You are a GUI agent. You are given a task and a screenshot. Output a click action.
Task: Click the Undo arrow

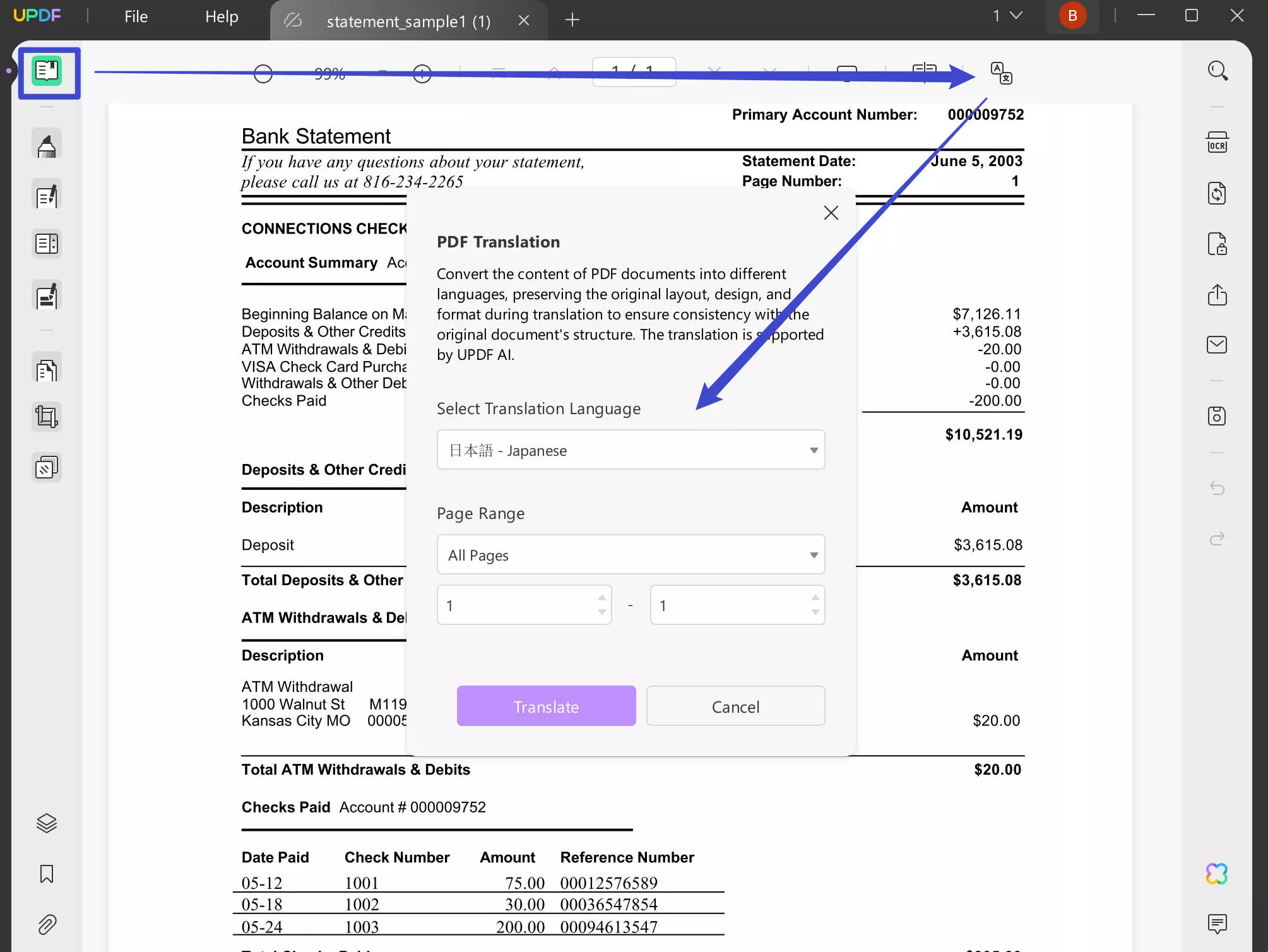click(x=1218, y=488)
